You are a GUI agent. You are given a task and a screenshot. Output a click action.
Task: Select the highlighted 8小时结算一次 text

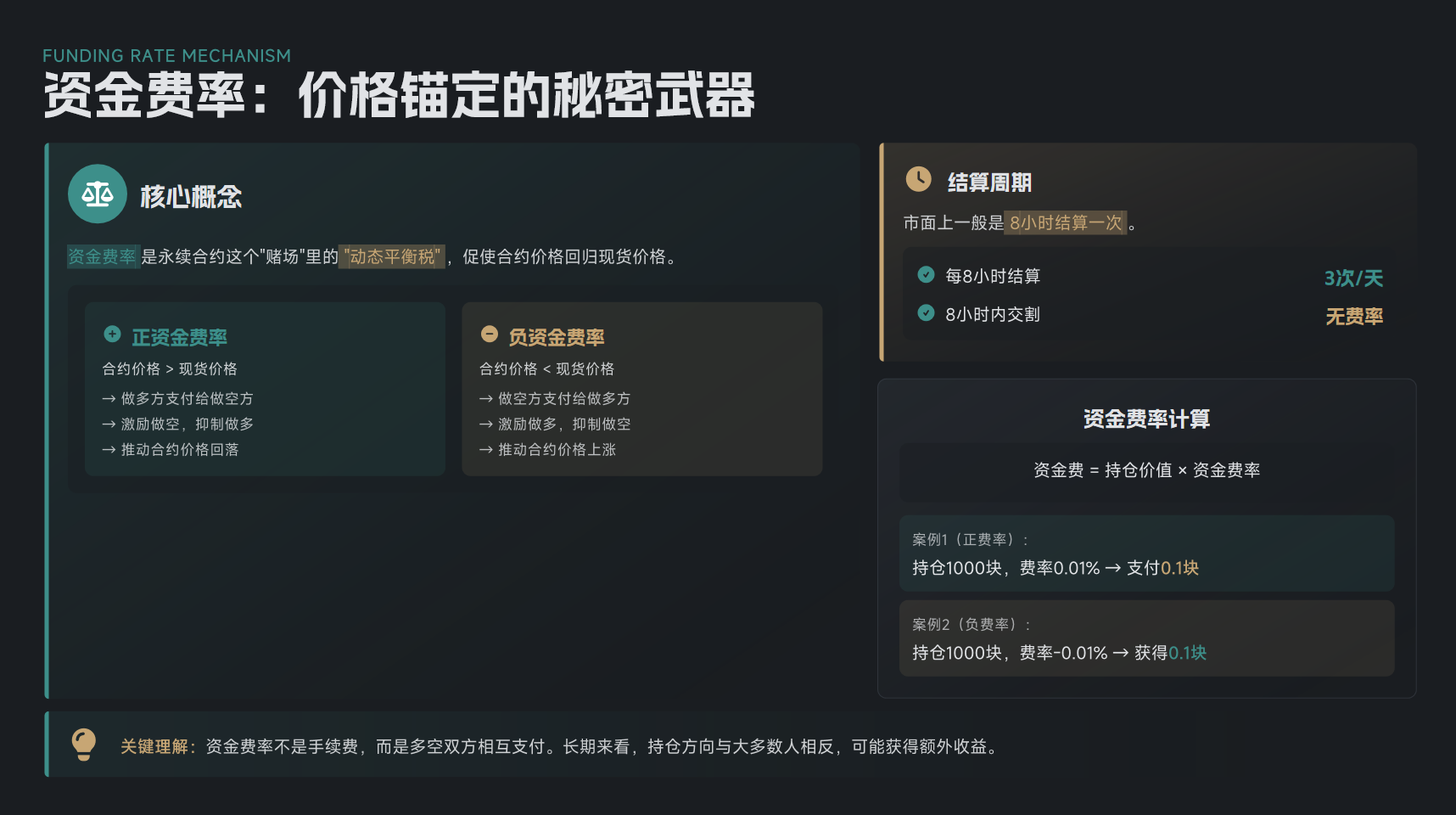[x=1066, y=222]
